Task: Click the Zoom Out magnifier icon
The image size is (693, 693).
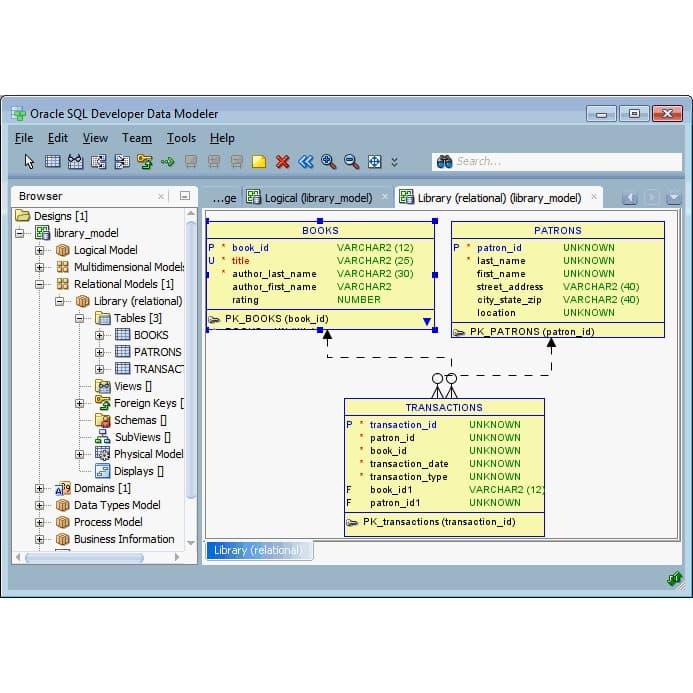Action: [351, 161]
